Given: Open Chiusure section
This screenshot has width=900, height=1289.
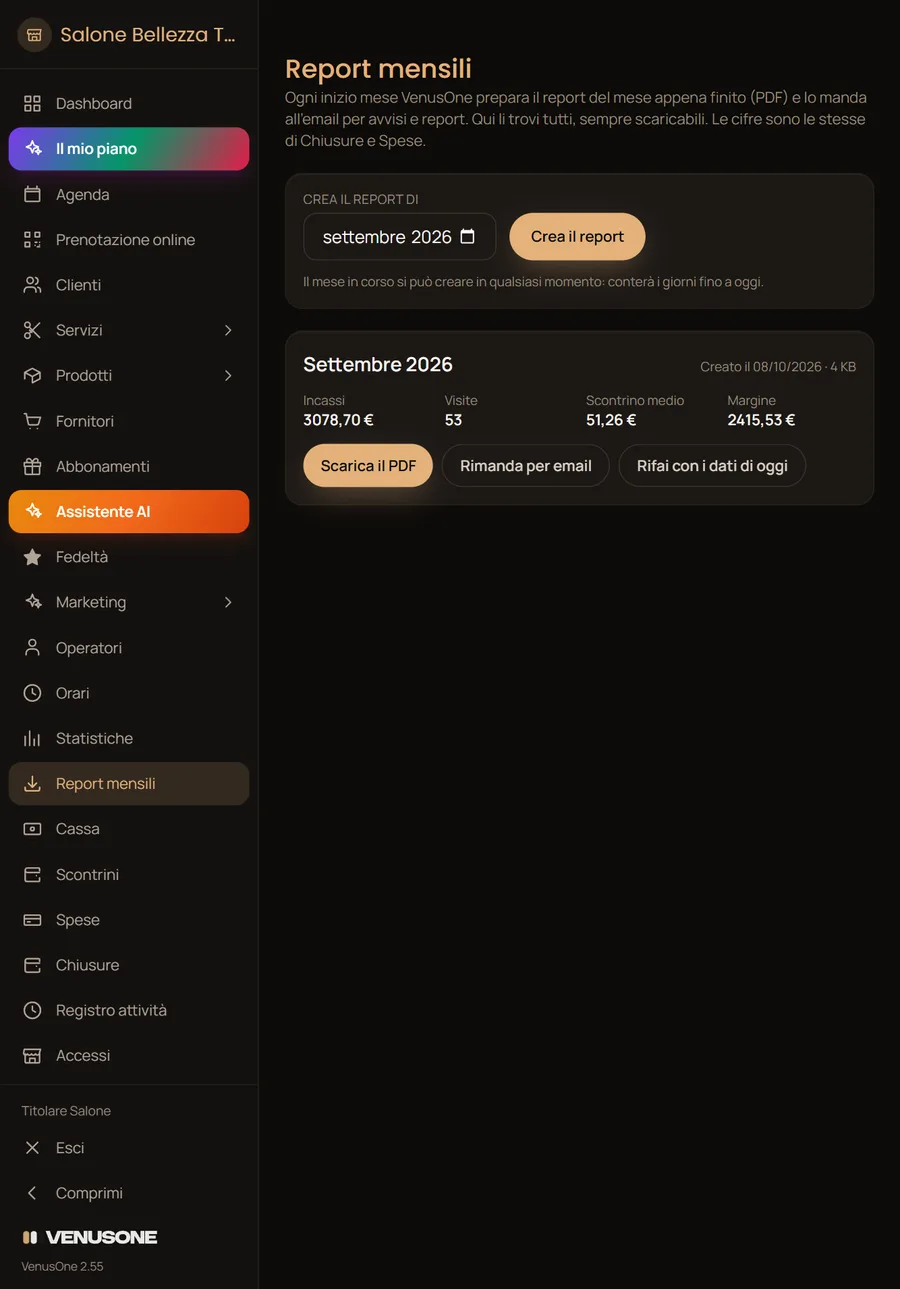Looking at the screenshot, I should point(129,965).
